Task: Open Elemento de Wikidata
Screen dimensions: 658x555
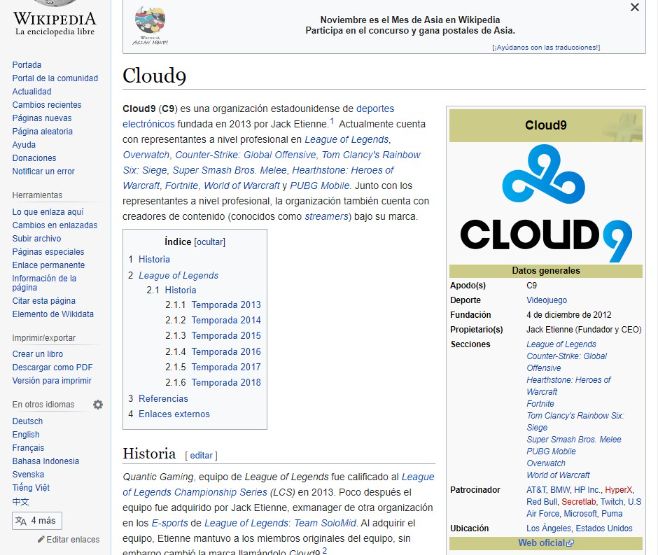Action: click(53, 314)
